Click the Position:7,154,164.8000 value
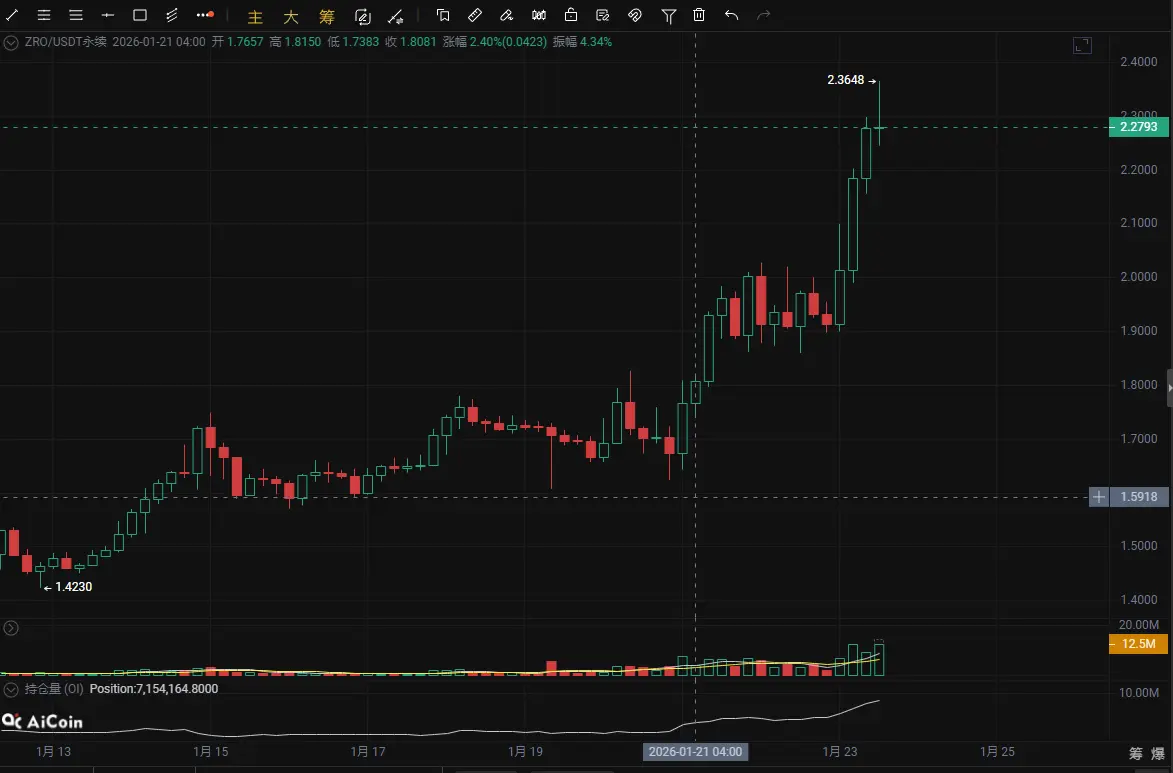This screenshot has height=773, width=1173. (153, 688)
